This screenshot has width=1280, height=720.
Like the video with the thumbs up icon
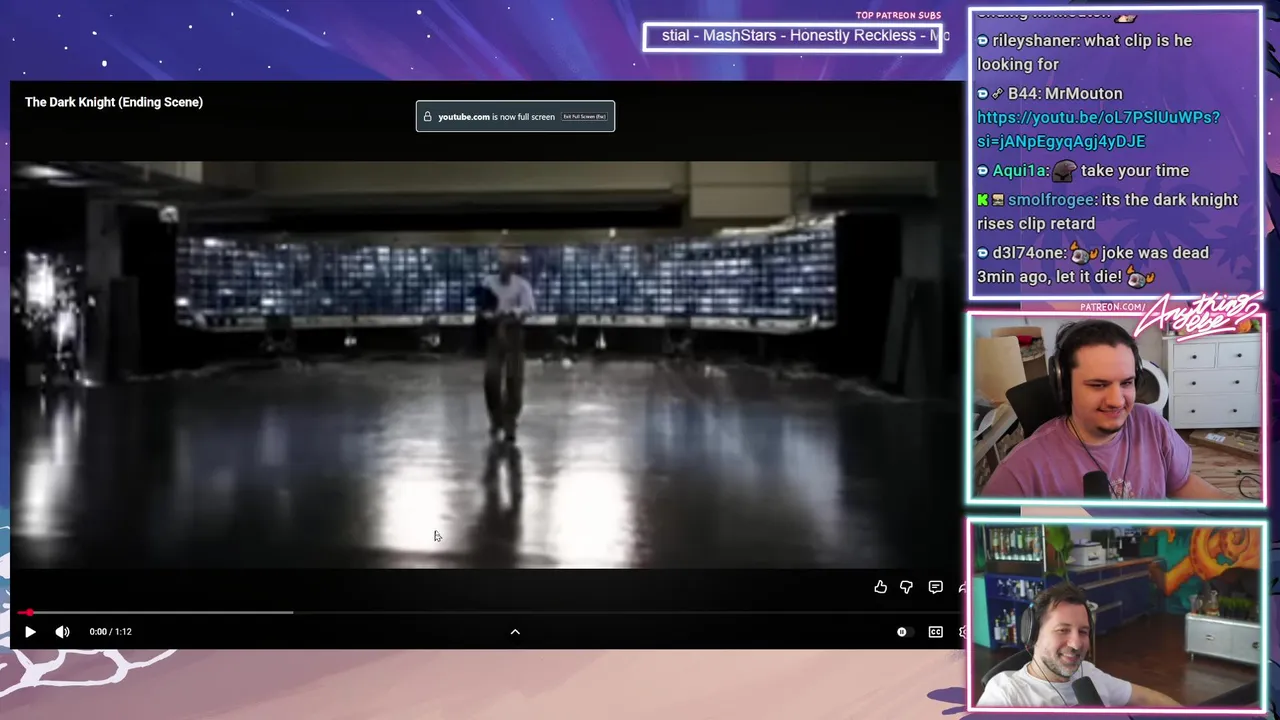[x=880, y=587]
